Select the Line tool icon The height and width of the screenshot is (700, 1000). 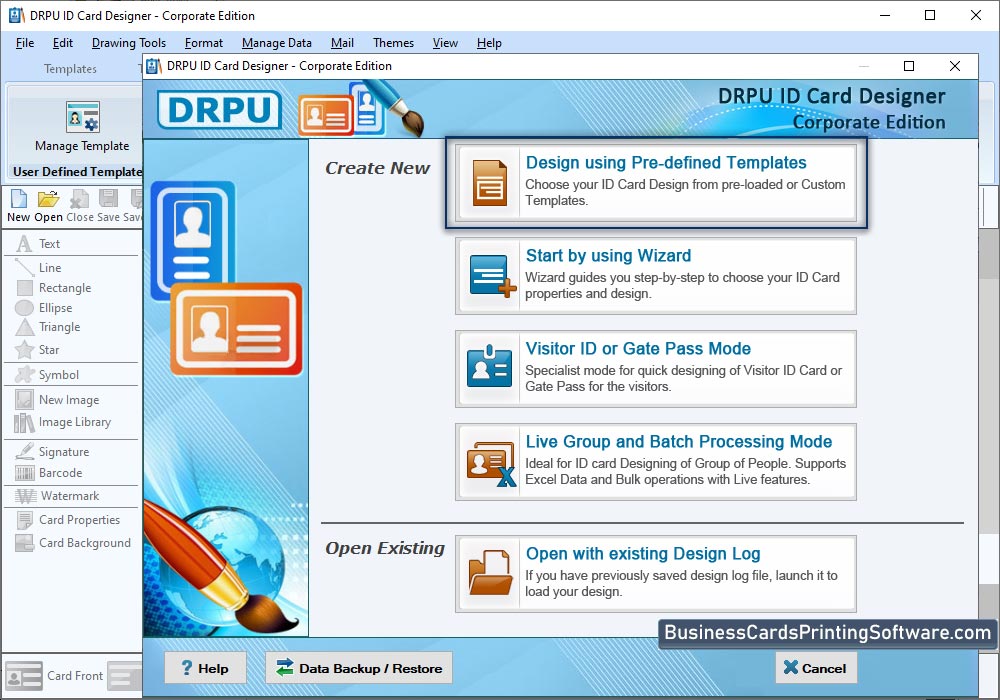tap(24, 268)
